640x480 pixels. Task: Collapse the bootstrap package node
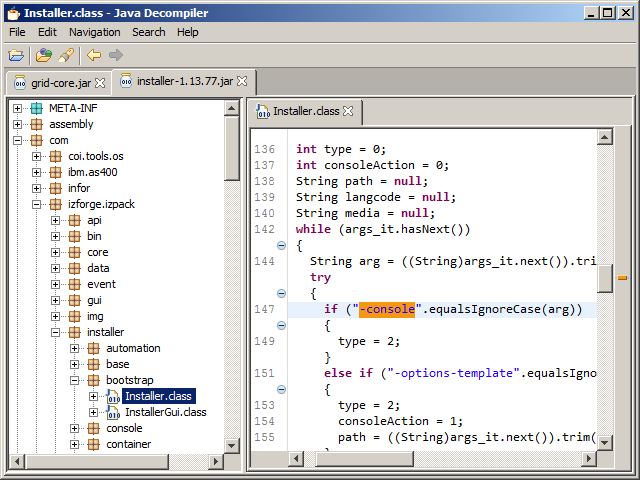point(75,380)
